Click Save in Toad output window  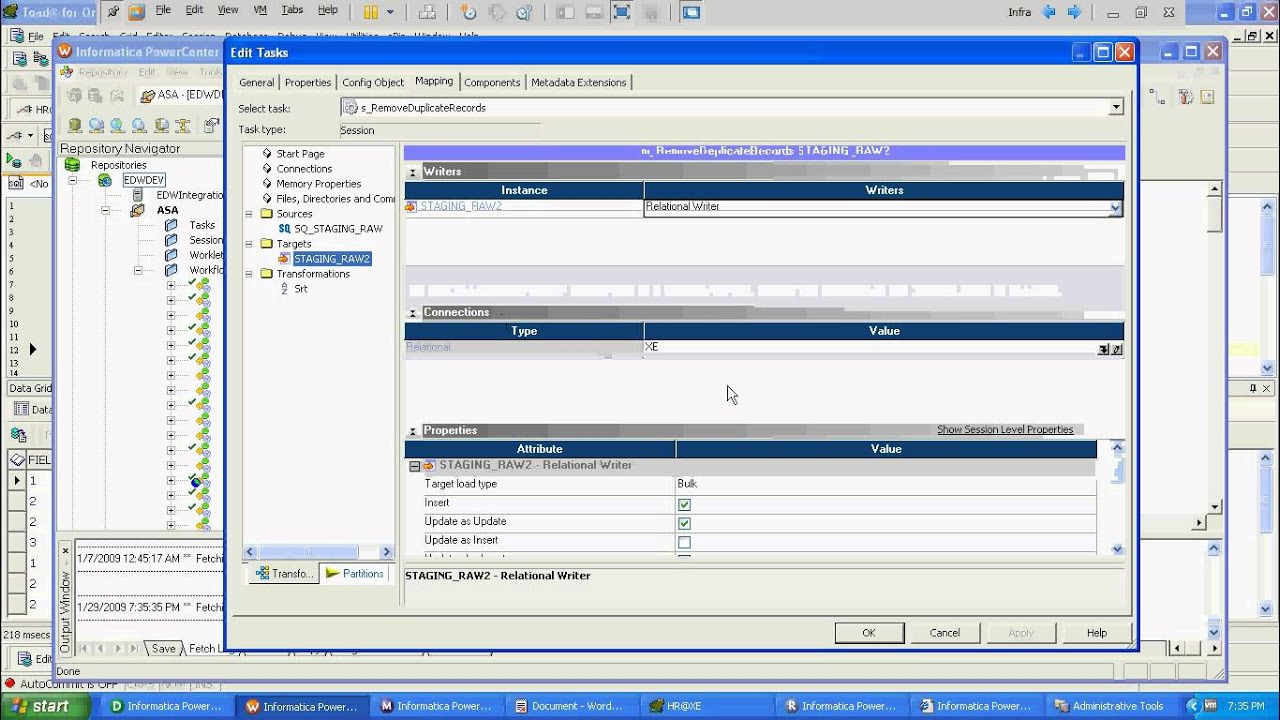163,648
